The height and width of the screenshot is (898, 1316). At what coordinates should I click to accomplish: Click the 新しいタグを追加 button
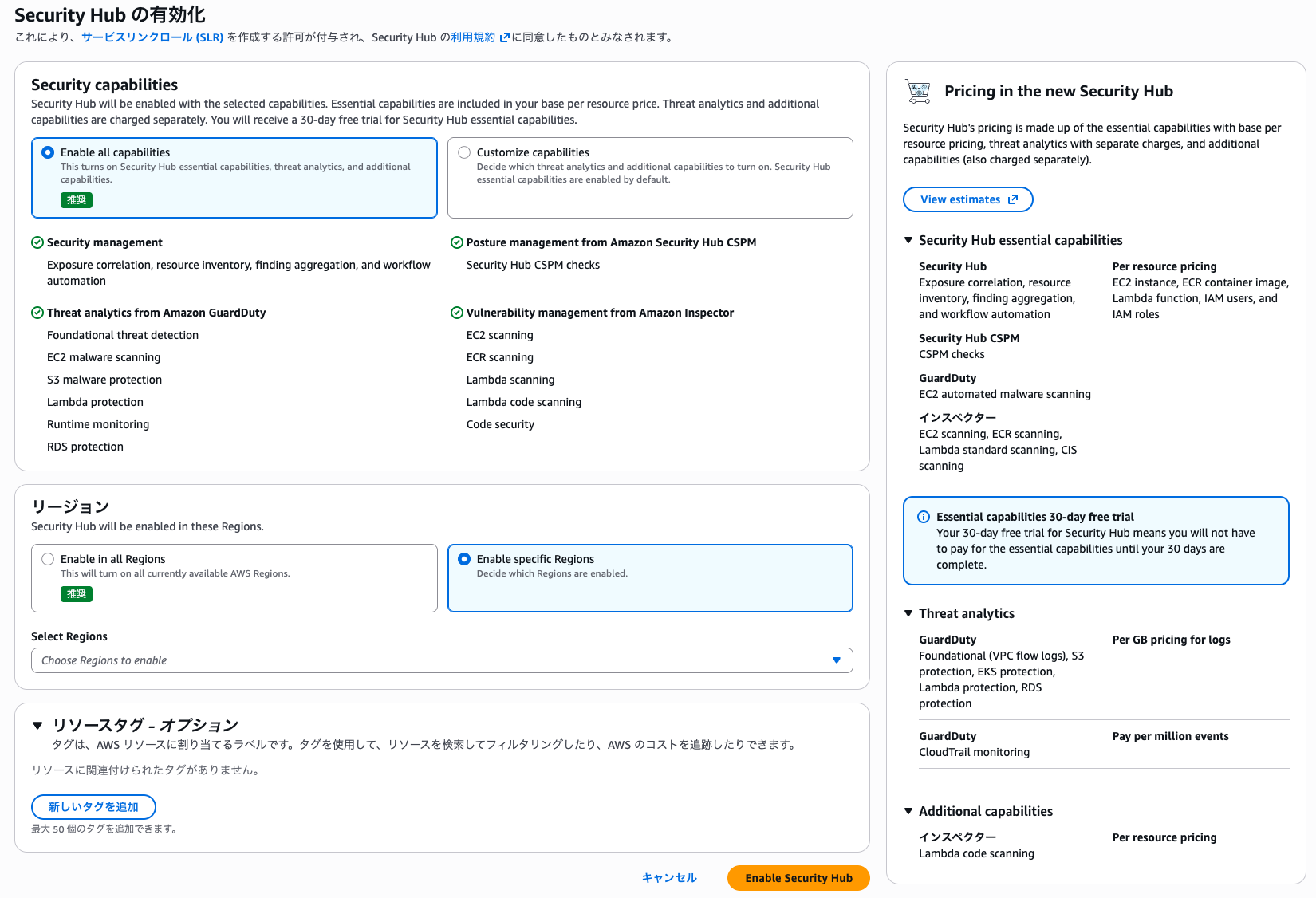click(93, 807)
